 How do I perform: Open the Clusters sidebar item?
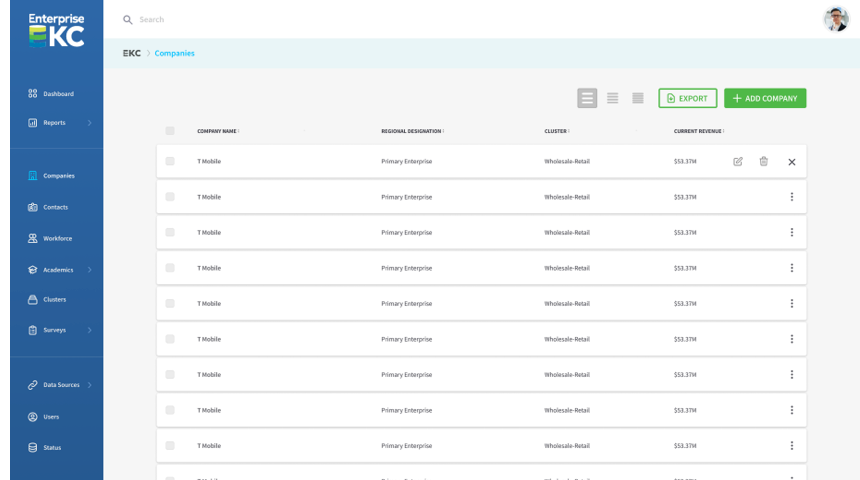[53, 299]
